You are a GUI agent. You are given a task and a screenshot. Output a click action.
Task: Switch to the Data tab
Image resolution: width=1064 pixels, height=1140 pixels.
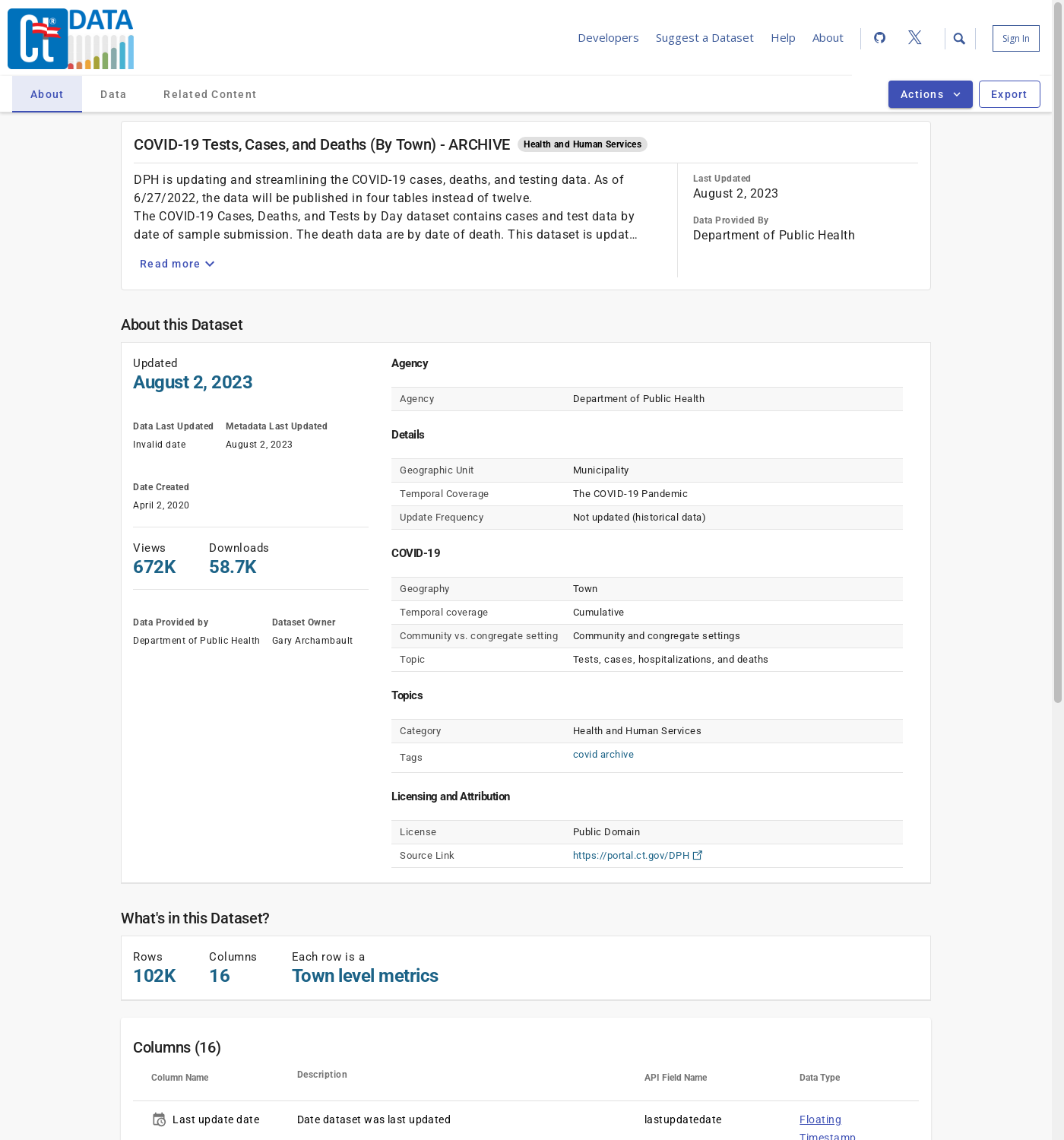113,94
